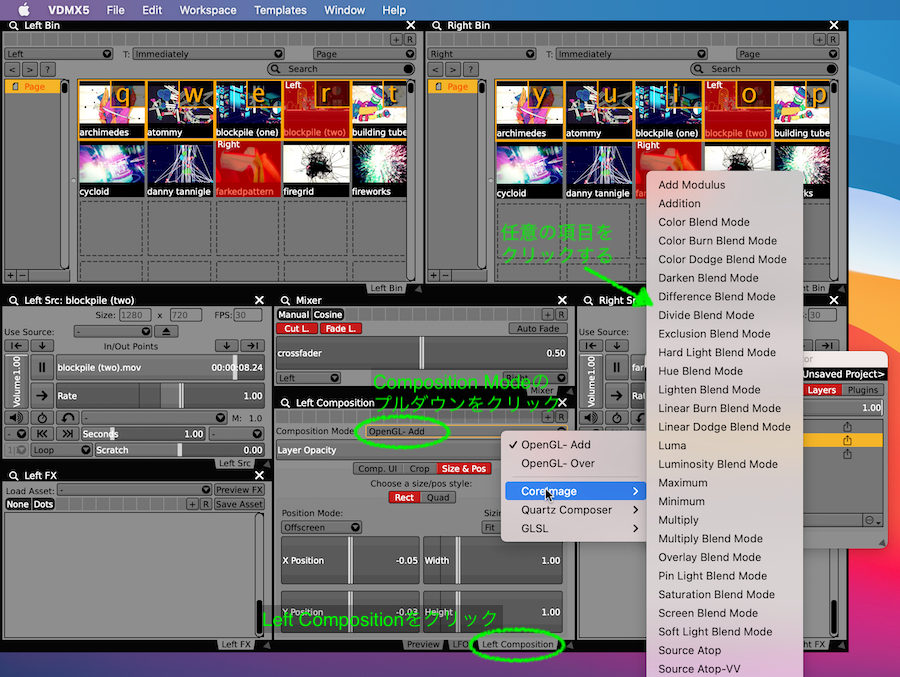Image resolution: width=900 pixels, height=677 pixels.
Task: Open the Load Asset dropdown in Left FX
Action: point(135,490)
